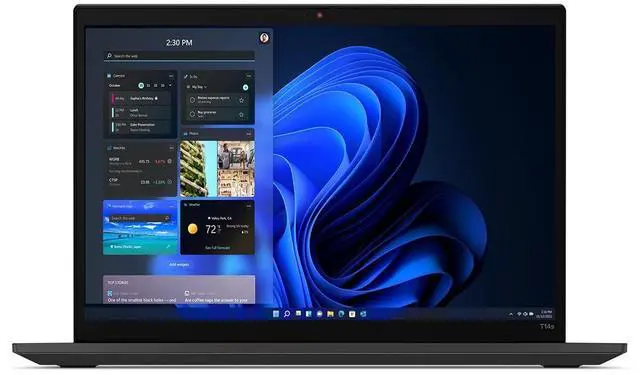Viewport: 640px width, 375px height.
Task: Open Weather widget more options
Action: coord(249,206)
